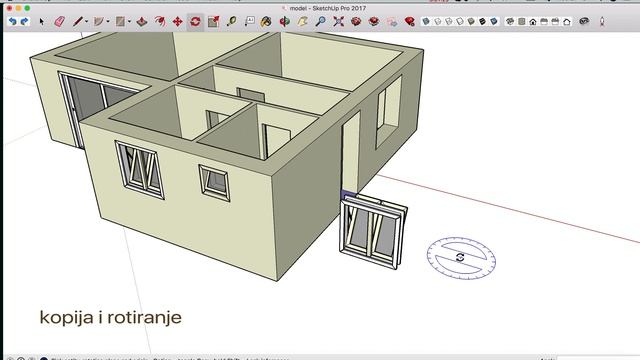
Task: Open the Extension Warehouse
Action: (x=374, y=21)
